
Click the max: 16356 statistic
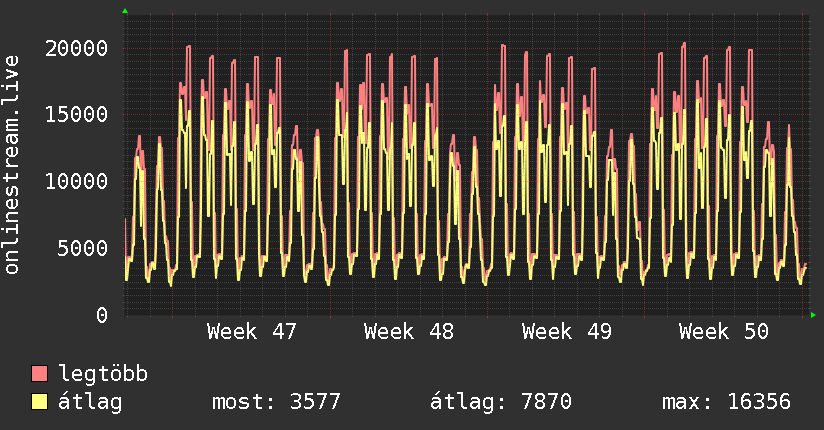tap(726, 402)
